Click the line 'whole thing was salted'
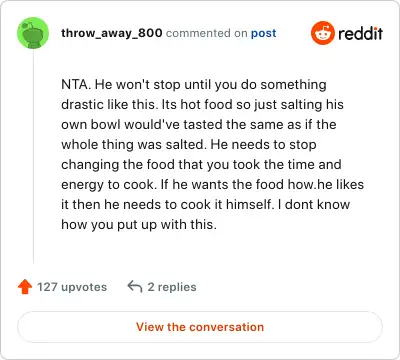 189,145
